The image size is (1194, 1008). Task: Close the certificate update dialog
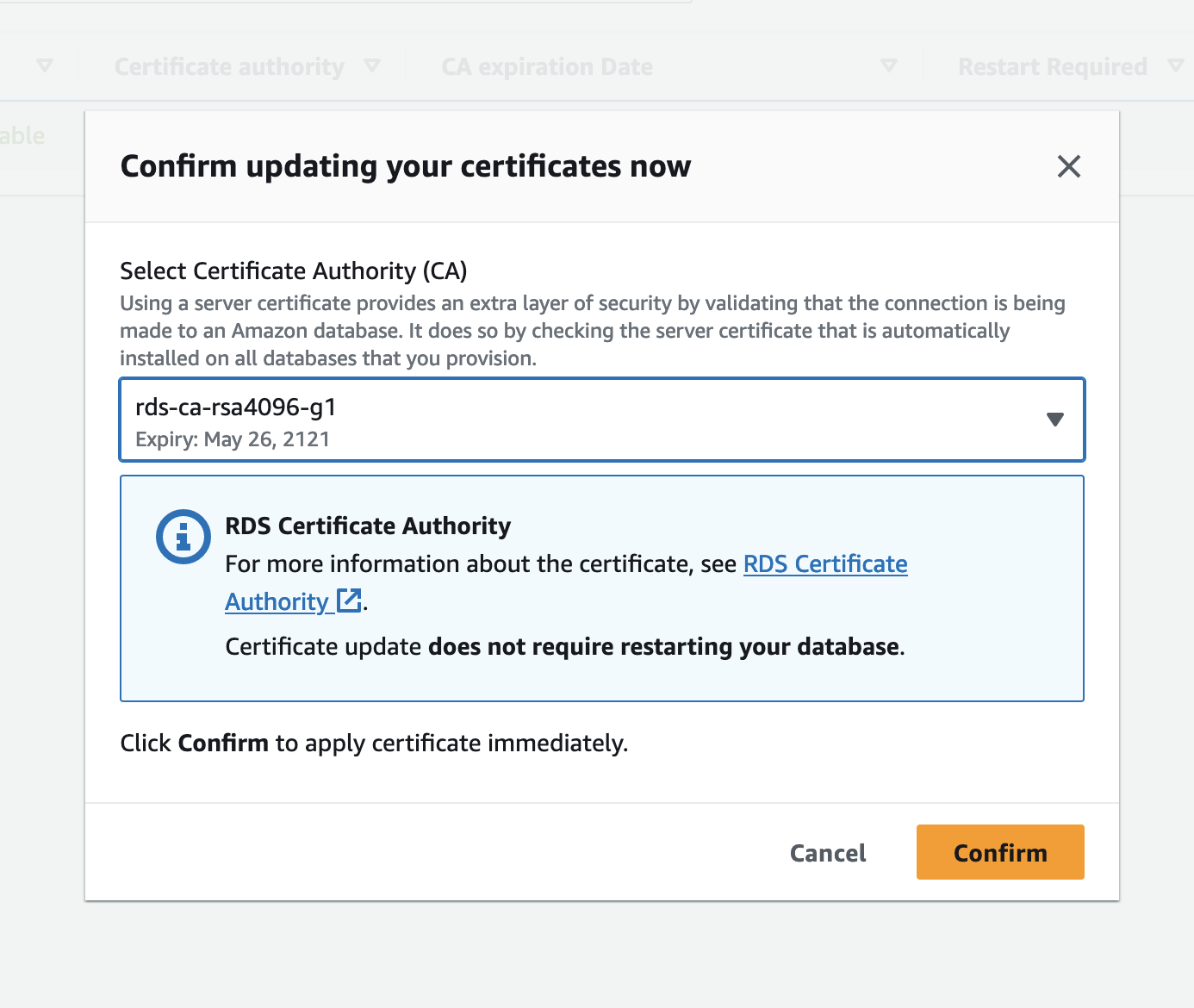[1068, 166]
